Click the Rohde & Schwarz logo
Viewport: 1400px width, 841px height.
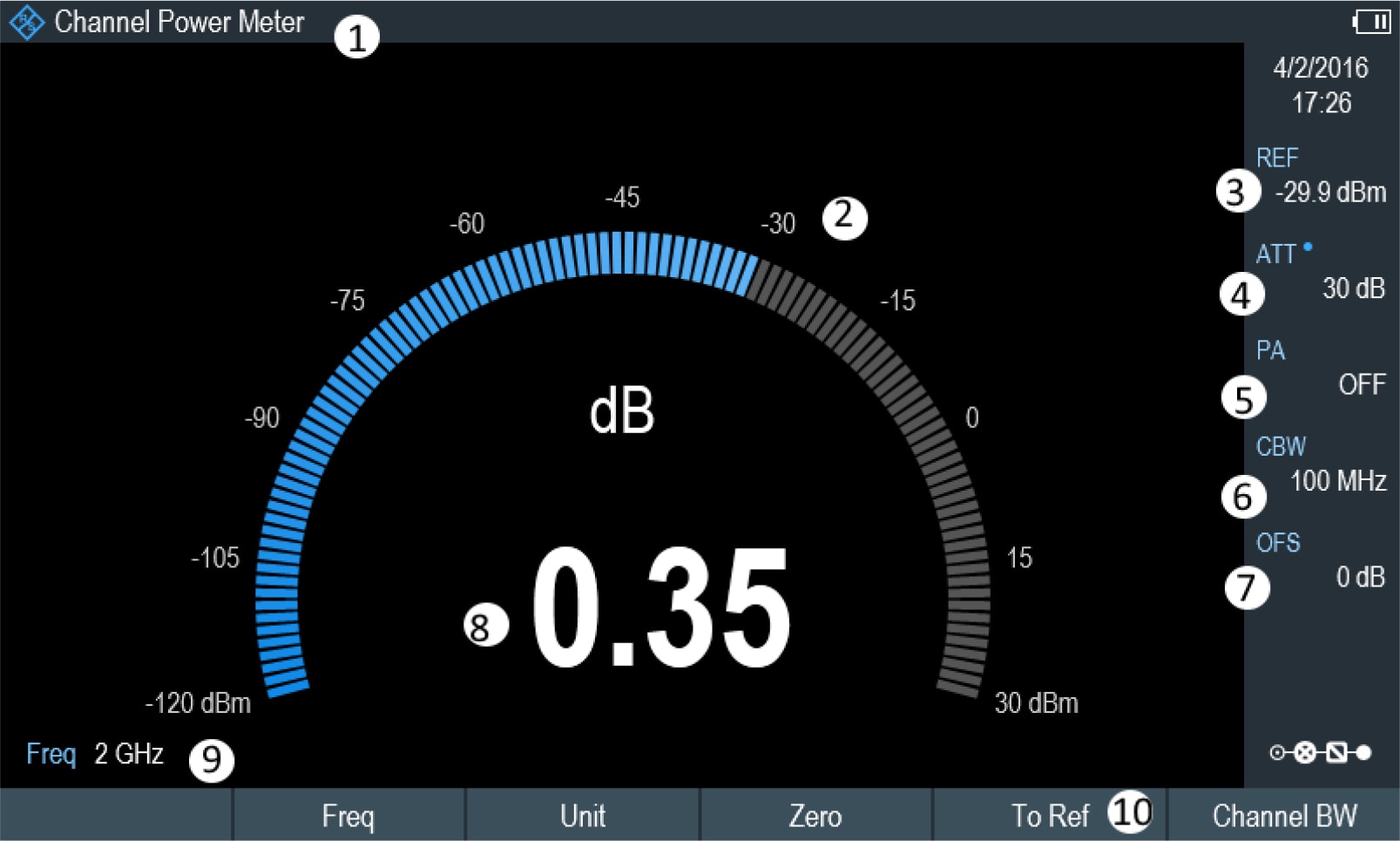29,22
